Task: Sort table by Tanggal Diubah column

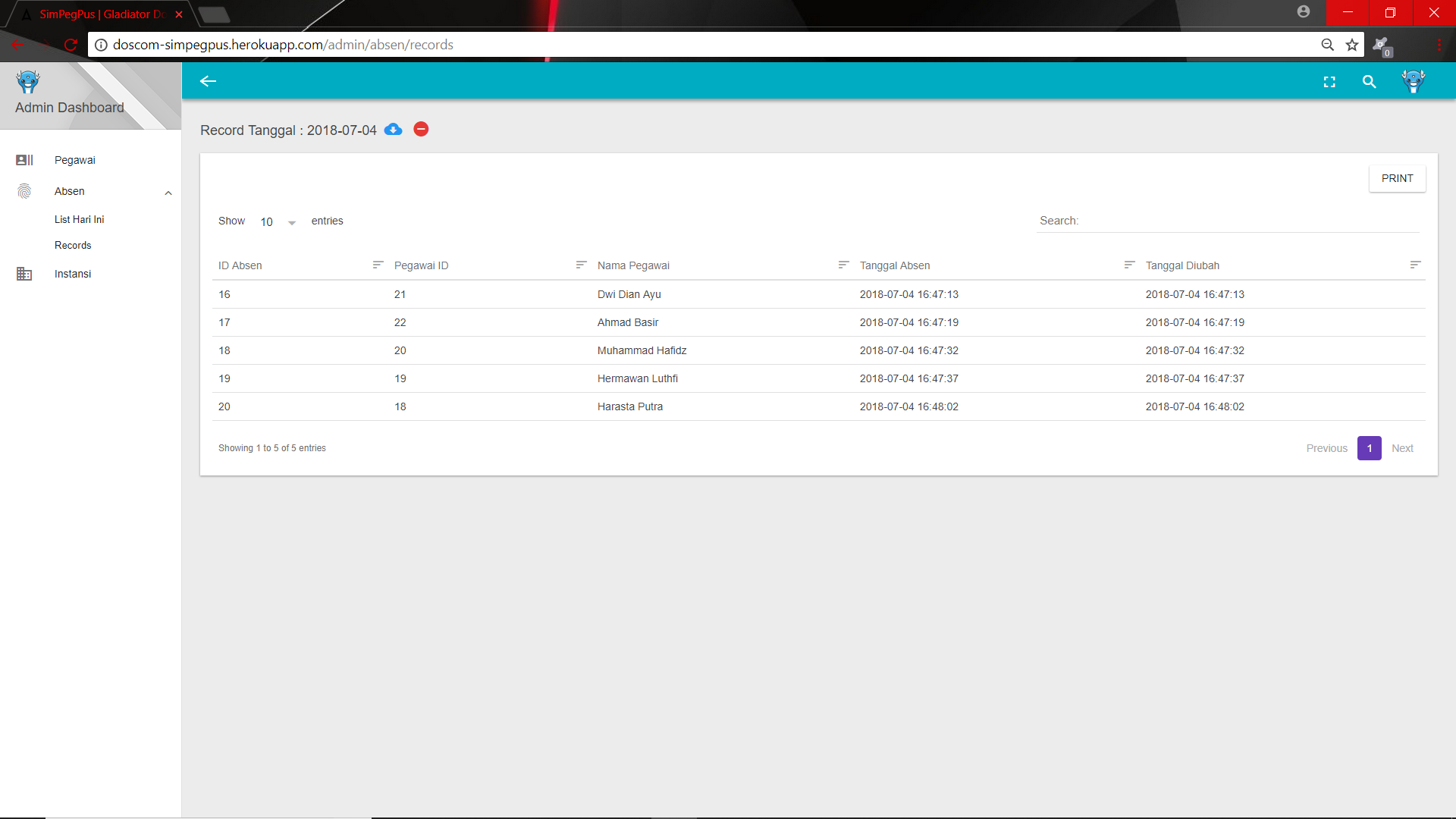Action: (1182, 265)
